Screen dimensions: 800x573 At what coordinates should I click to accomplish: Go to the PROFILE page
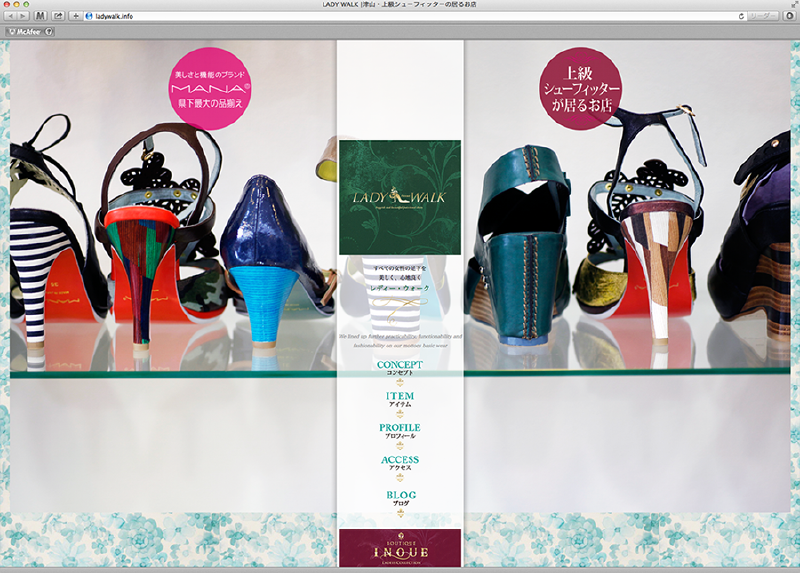click(400, 431)
